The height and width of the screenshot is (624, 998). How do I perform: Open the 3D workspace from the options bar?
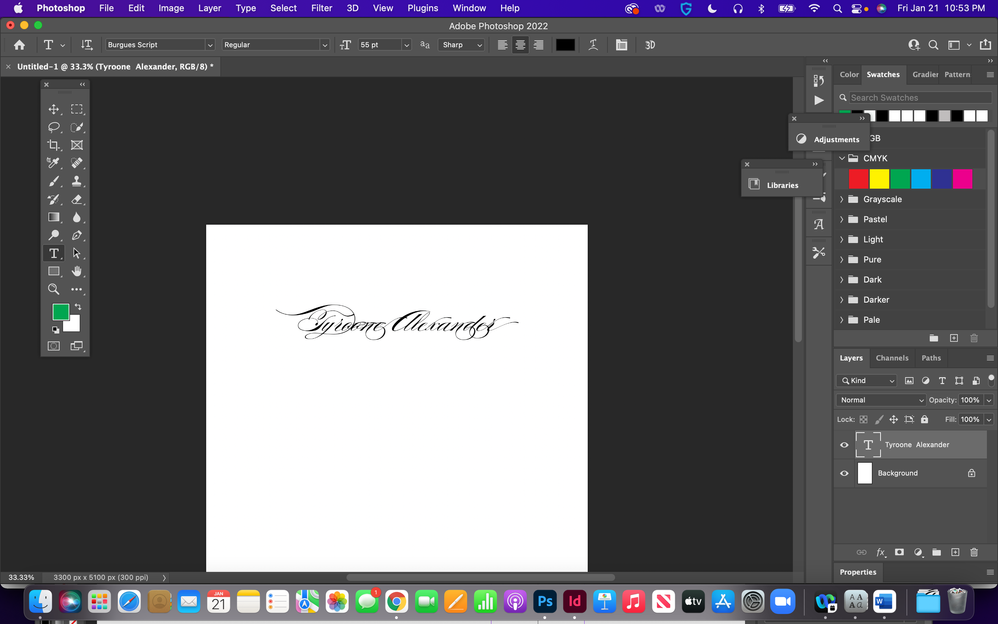tap(650, 44)
